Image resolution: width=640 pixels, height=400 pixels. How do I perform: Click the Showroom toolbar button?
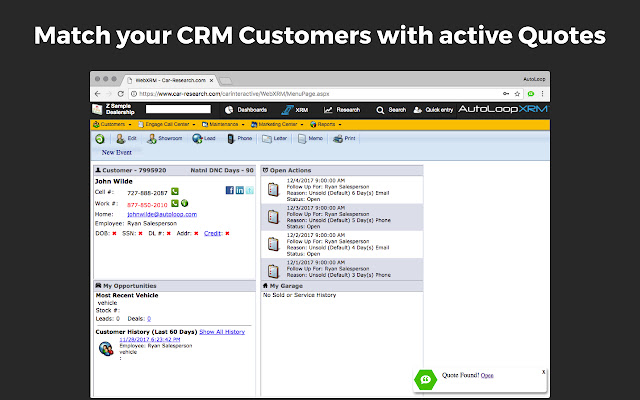(164, 139)
